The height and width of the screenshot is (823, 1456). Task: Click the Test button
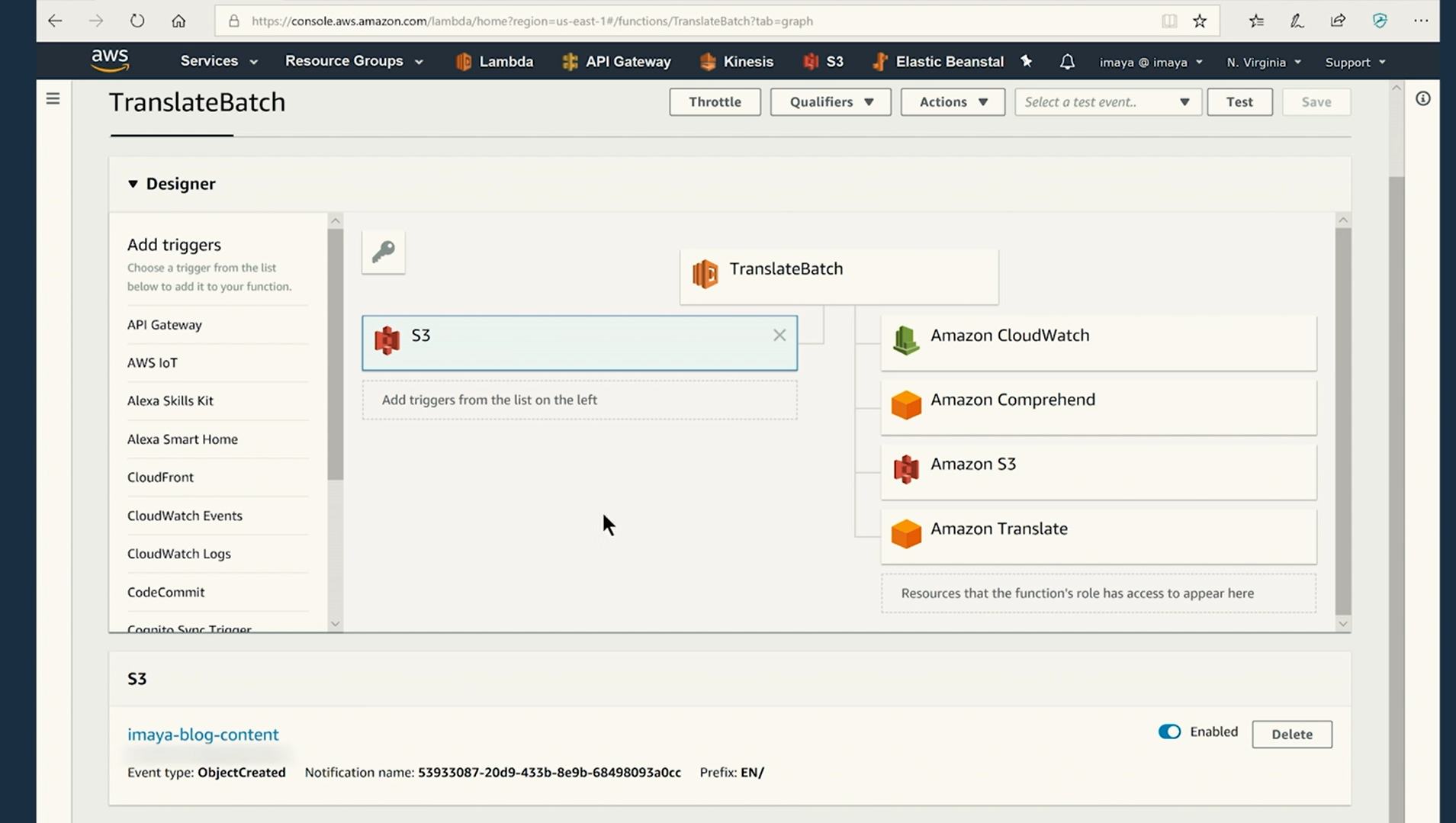tap(1239, 101)
